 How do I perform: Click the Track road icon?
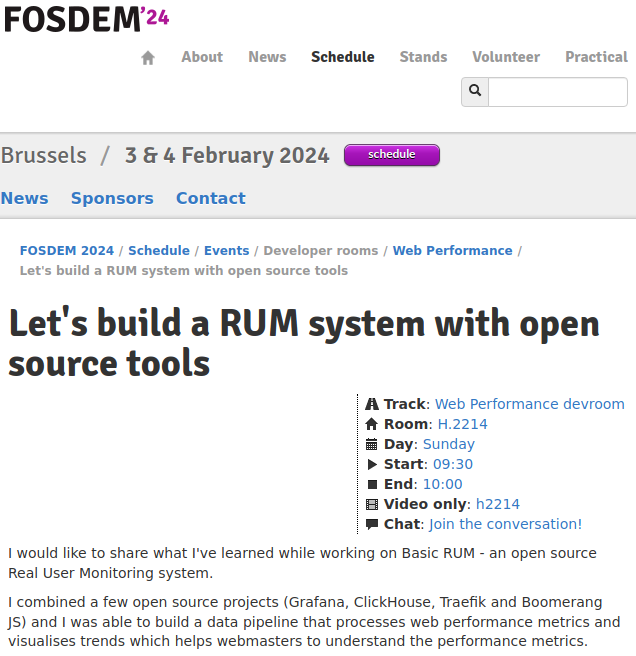point(372,404)
